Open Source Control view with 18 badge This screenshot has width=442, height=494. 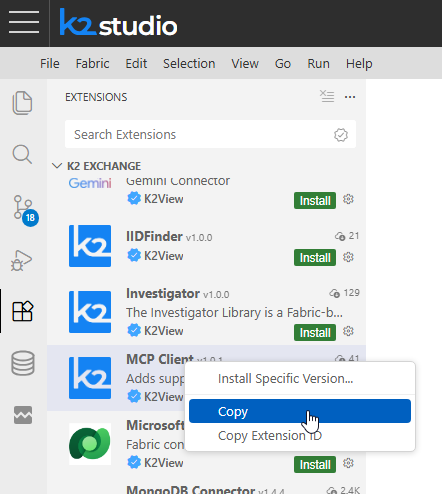25,210
